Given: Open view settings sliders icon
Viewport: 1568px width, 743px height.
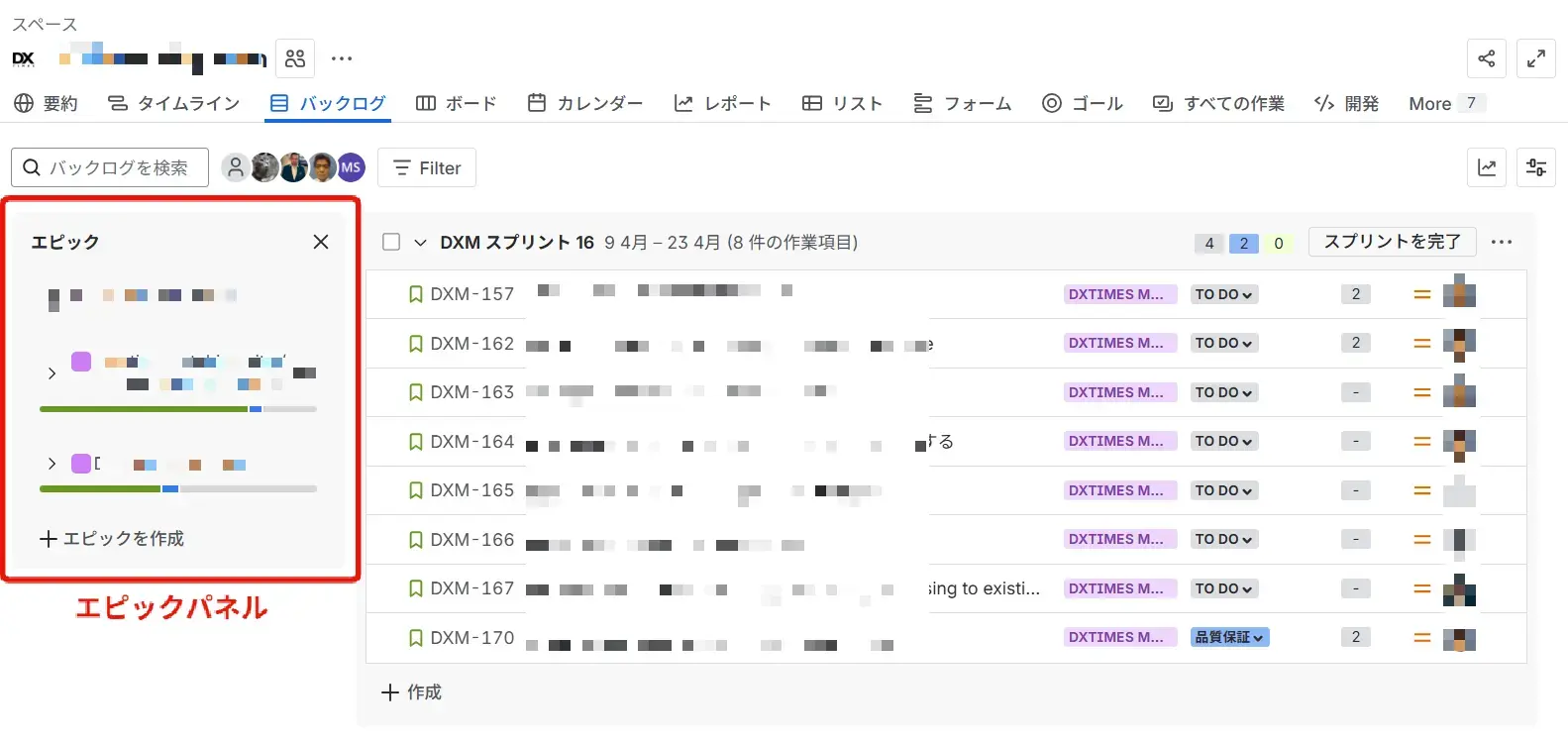Looking at the screenshot, I should (x=1535, y=167).
